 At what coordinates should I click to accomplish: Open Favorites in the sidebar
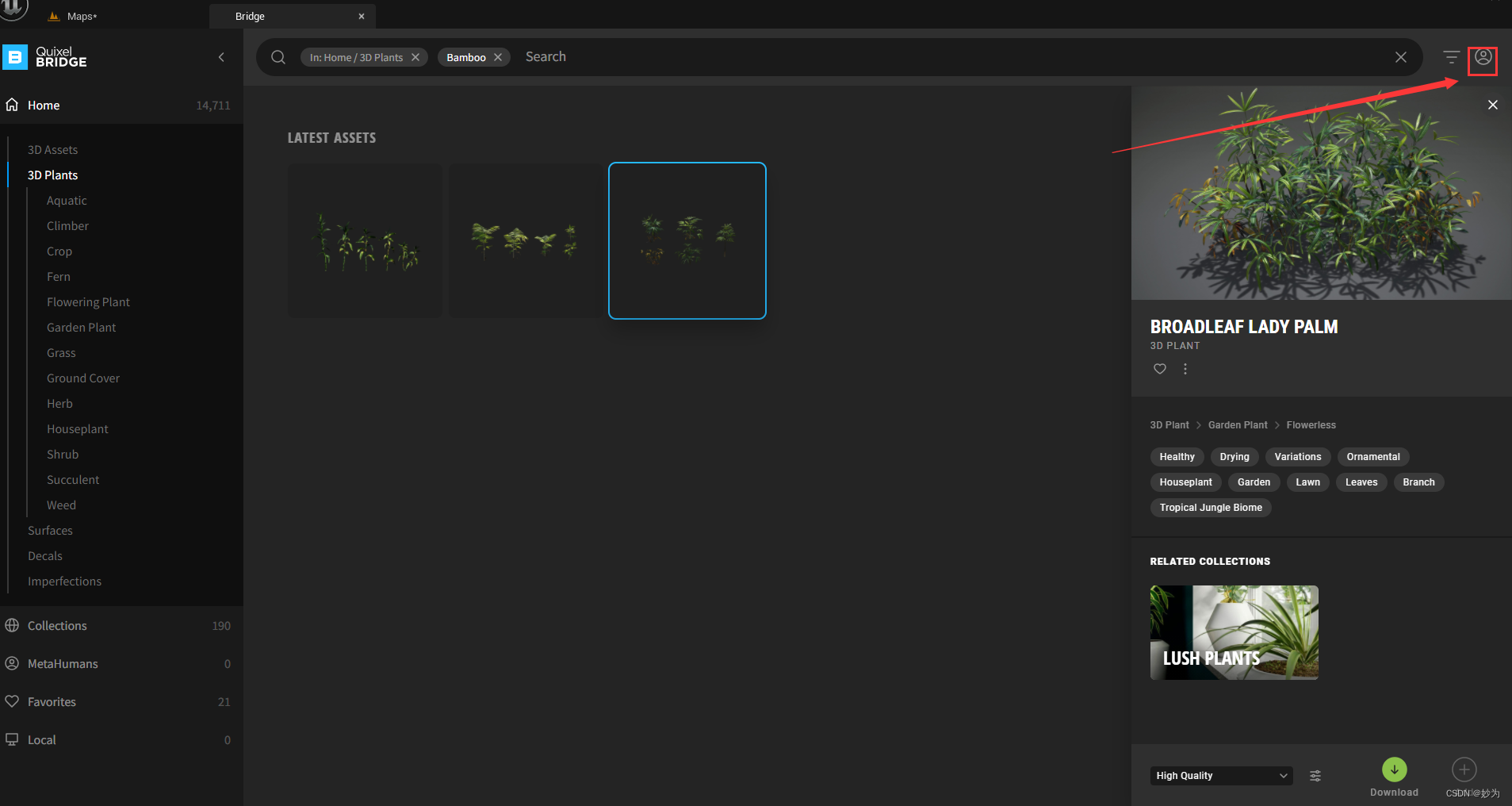point(121,702)
